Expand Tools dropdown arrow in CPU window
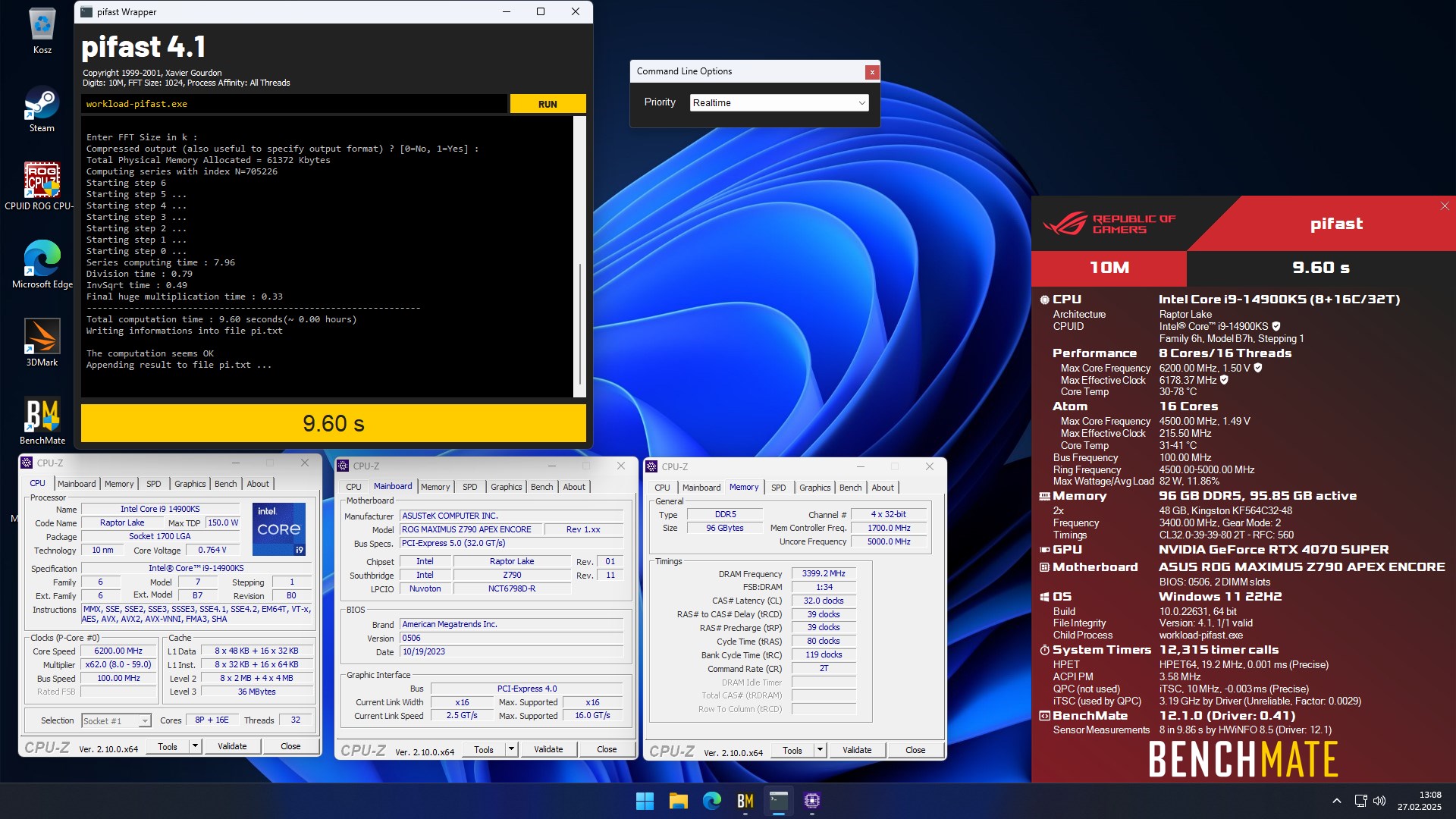1456x819 pixels. click(x=195, y=747)
